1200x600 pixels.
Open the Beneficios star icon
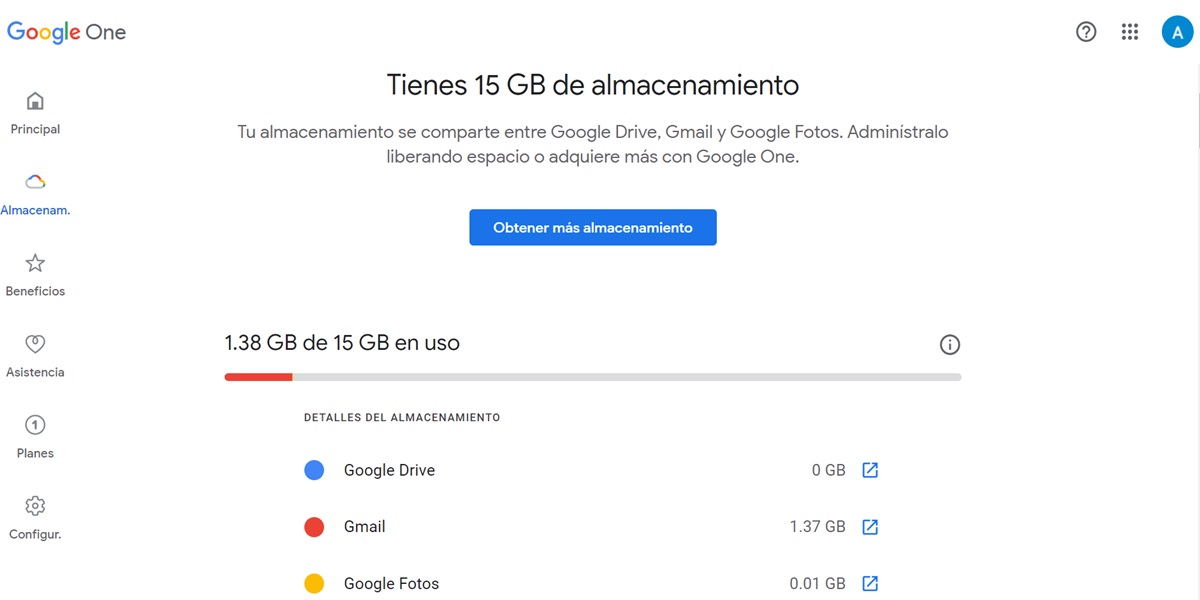35,263
